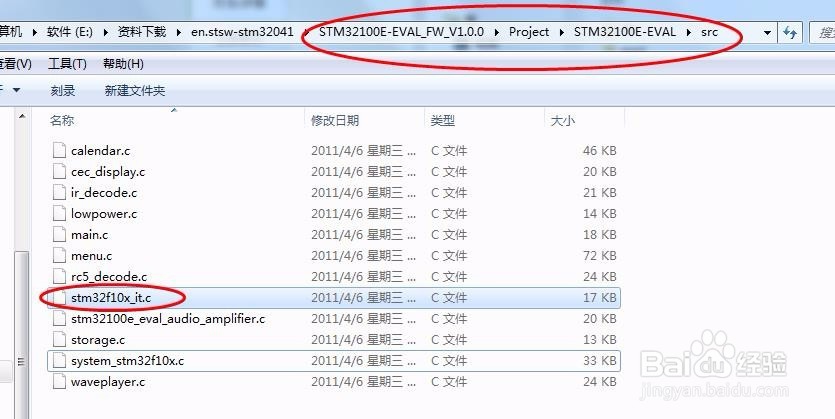The height and width of the screenshot is (419, 835).
Task: Open the 帮助(H) menu
Action: coord(123,64)
